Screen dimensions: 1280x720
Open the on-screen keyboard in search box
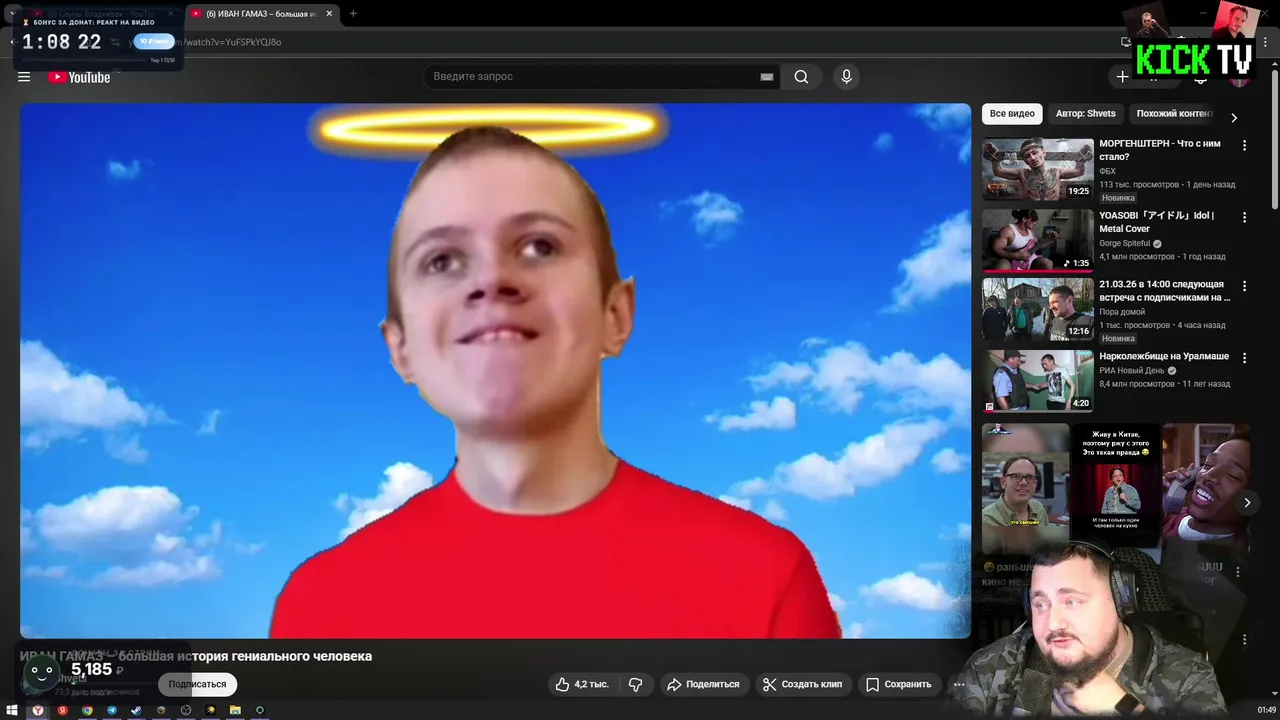pos(767,77)
